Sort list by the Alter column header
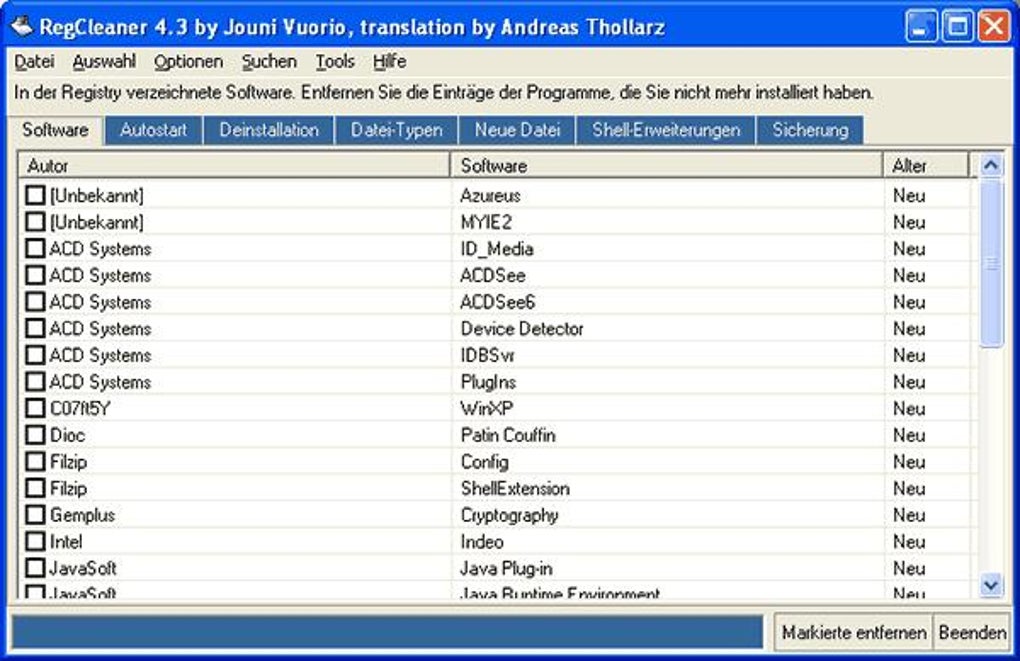This screenshot has width=1020, height=661. [x=926, y=166]
